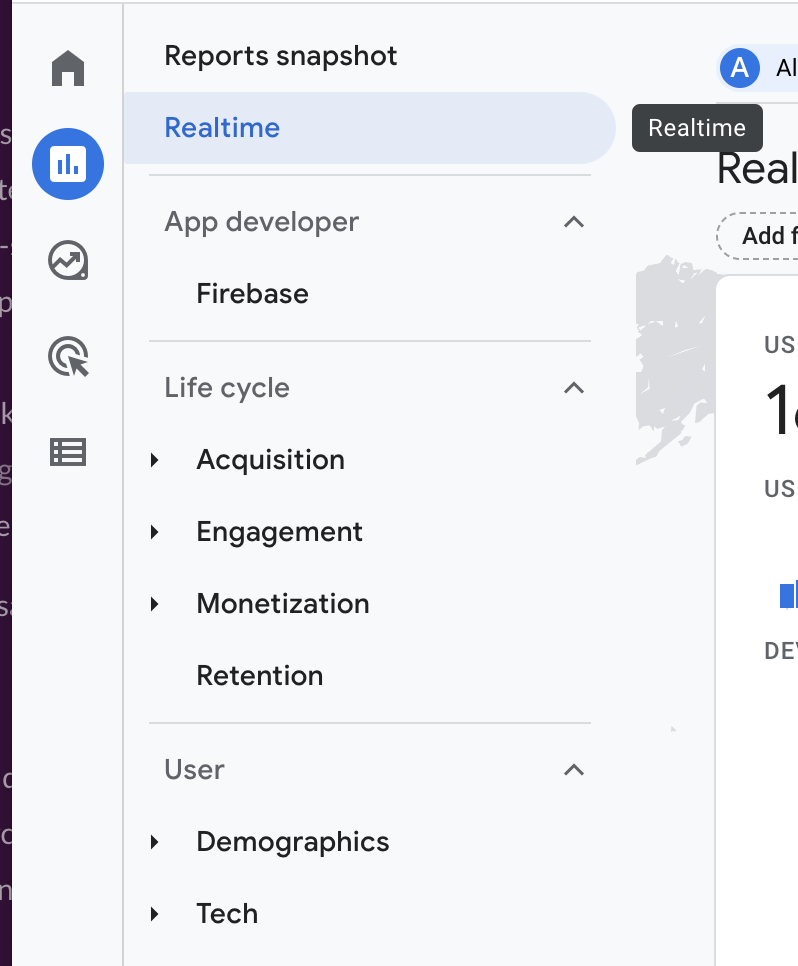Viewport: 798px width, 966px height.
Task: Expand the Monetization submenu arrow
Action: pos(155,604)
